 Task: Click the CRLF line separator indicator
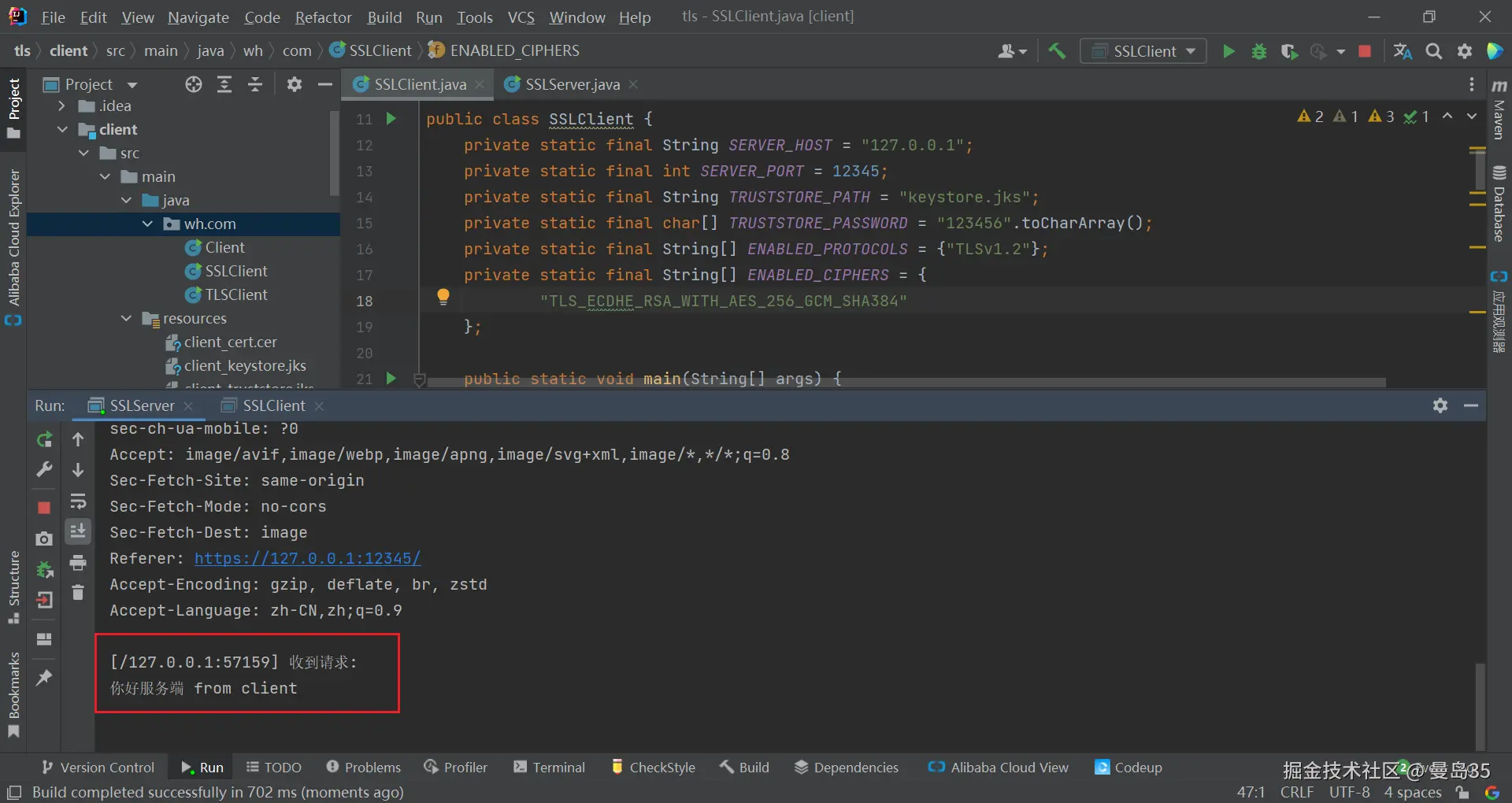click(x=1297, y=792)
